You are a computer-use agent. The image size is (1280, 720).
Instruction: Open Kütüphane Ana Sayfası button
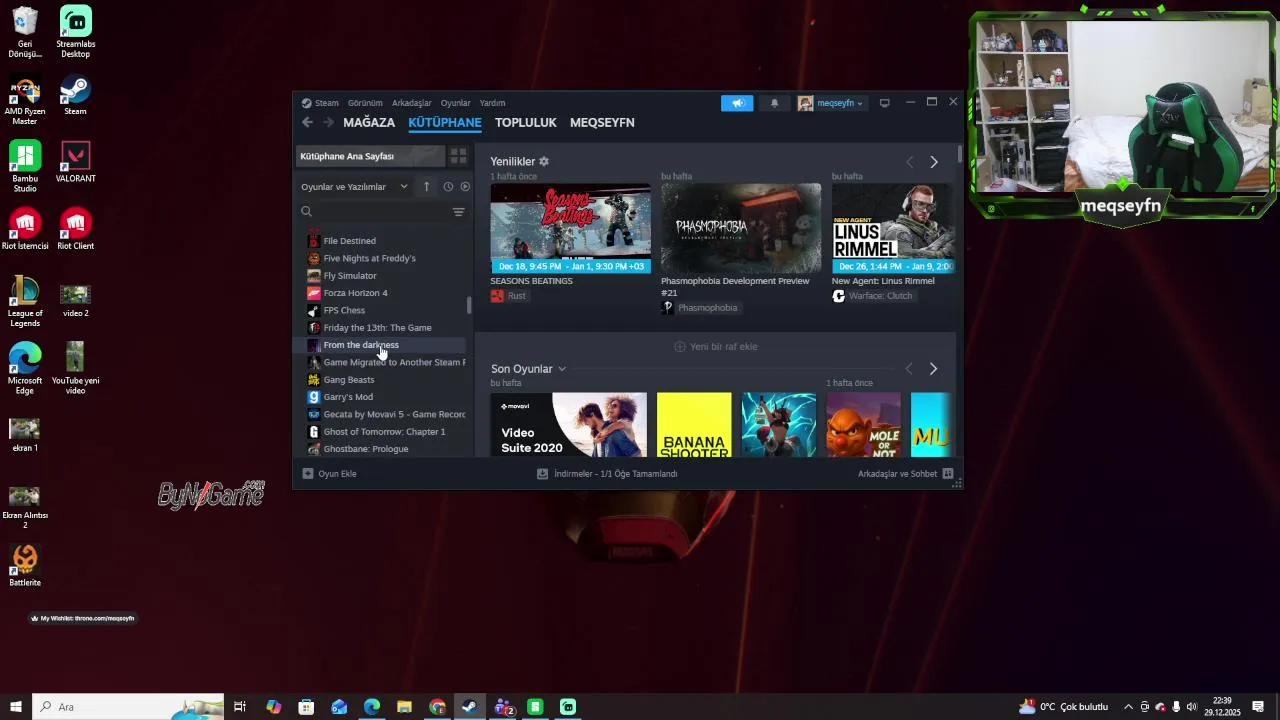(x=370, y=156)
